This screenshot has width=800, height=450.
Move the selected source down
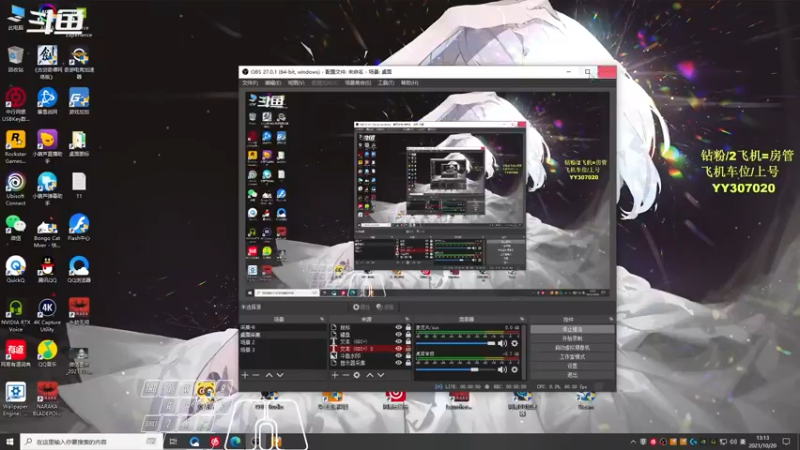coord(381,375)
